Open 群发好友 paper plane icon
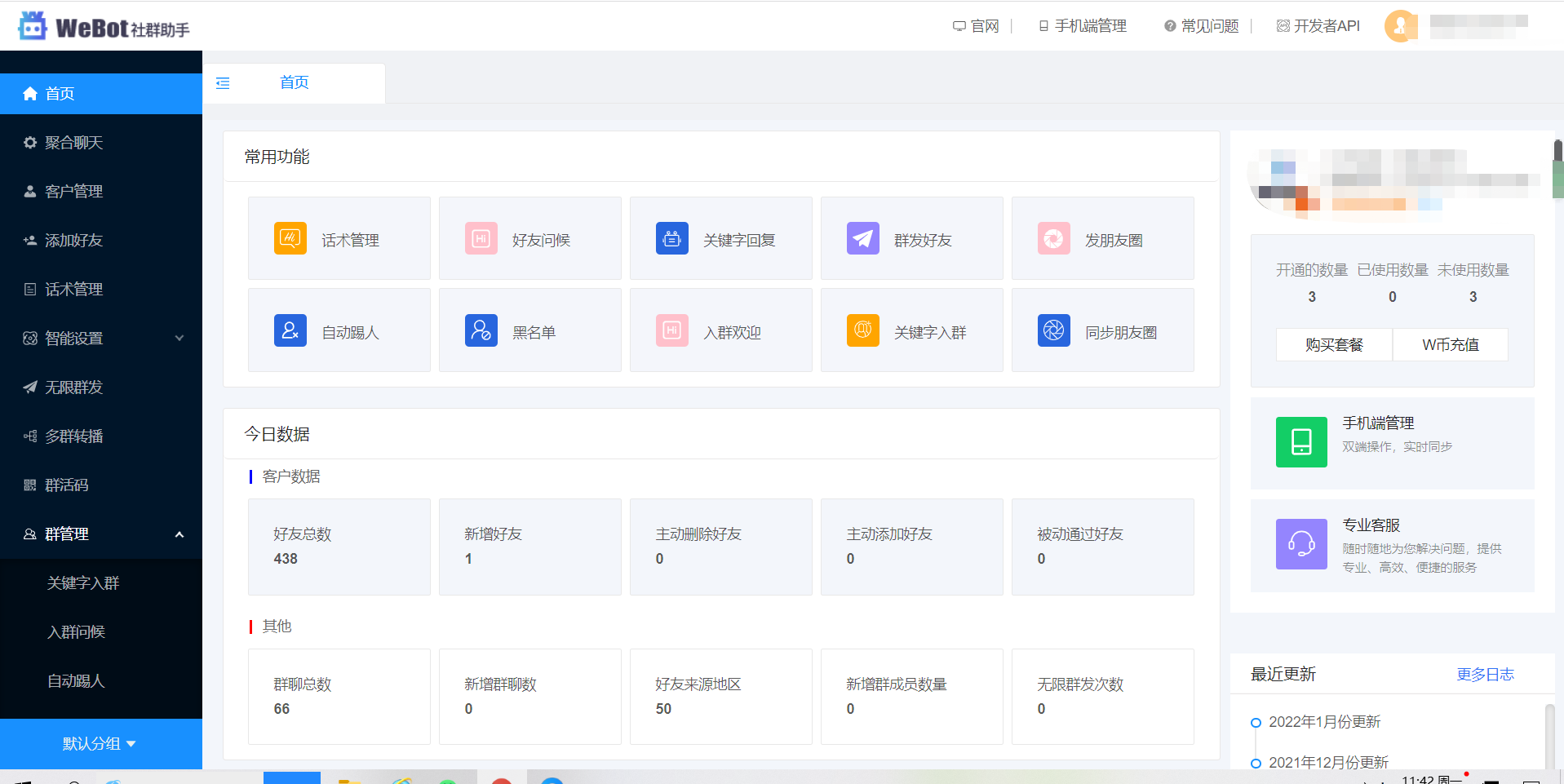The image size is (1564, 784). pyautogui.click(x=863, y=238)
